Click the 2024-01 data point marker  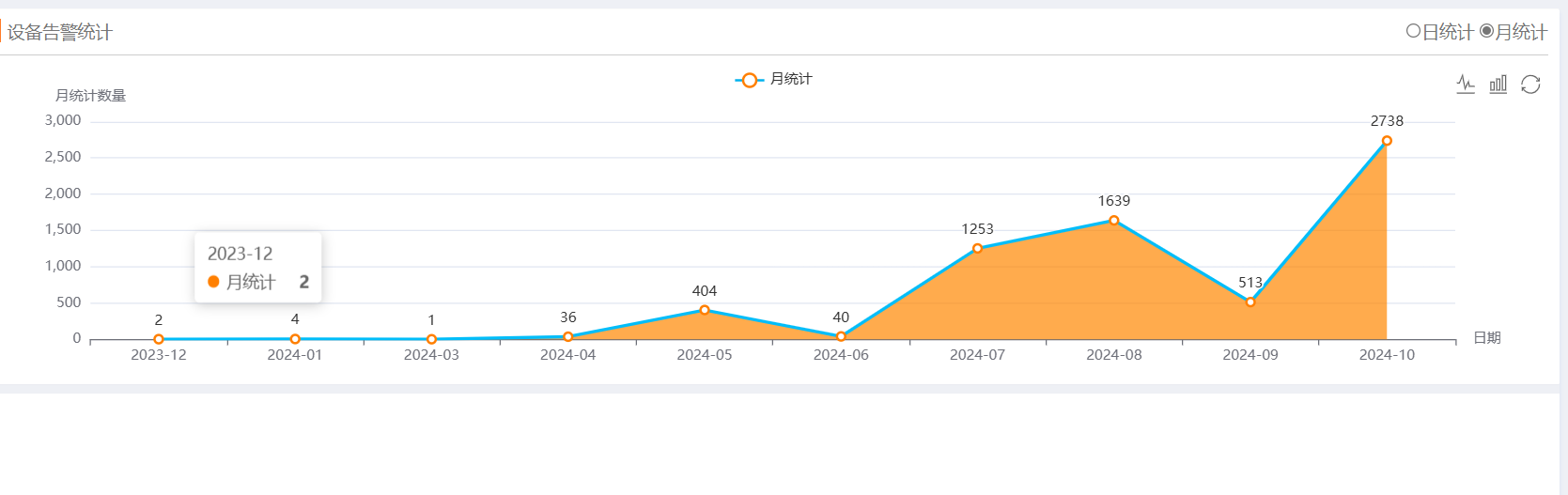tap(295, 339)
